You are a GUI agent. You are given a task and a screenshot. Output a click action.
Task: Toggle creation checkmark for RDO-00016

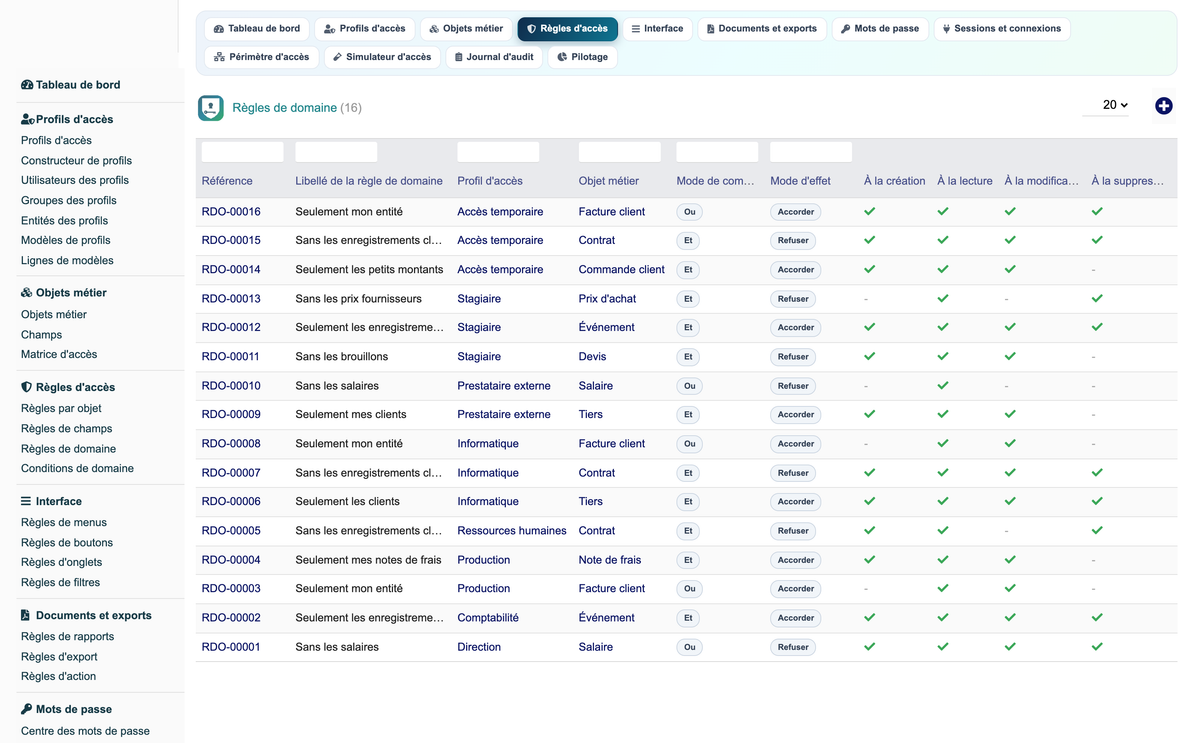pyautogui.click(x=870, y=212)
